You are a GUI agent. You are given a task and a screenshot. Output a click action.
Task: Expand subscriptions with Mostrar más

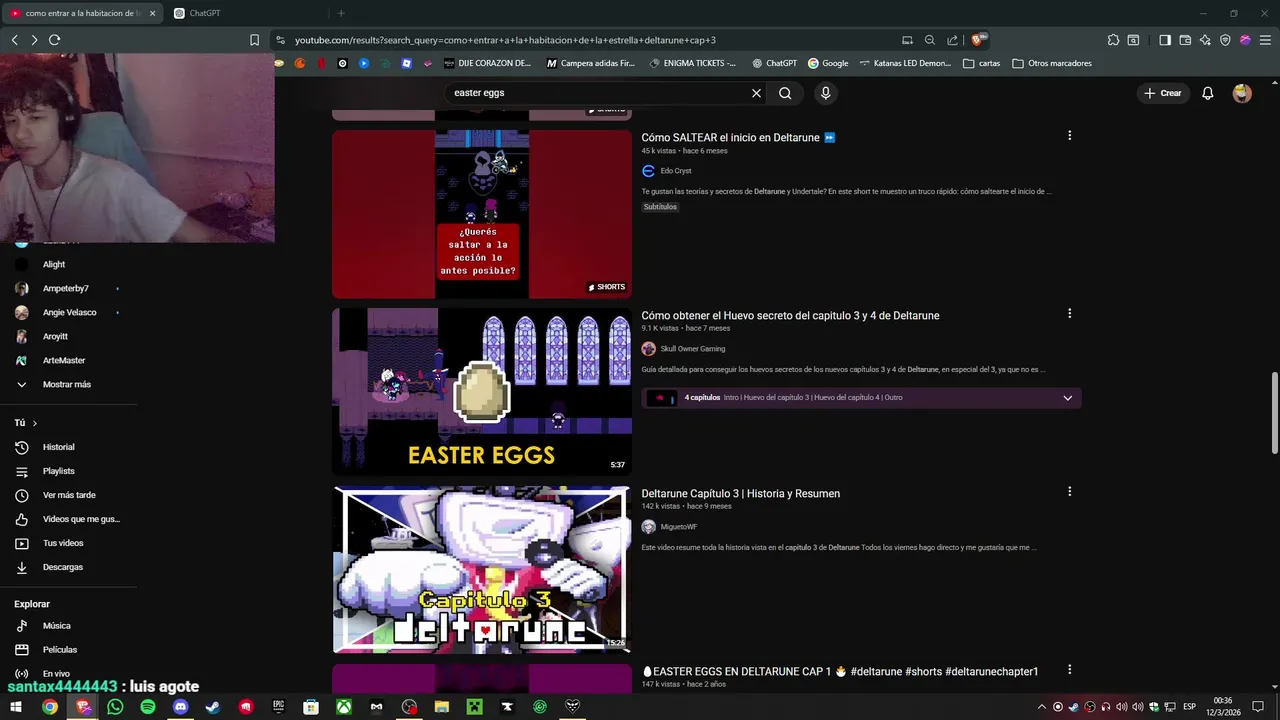pos(68,384)
